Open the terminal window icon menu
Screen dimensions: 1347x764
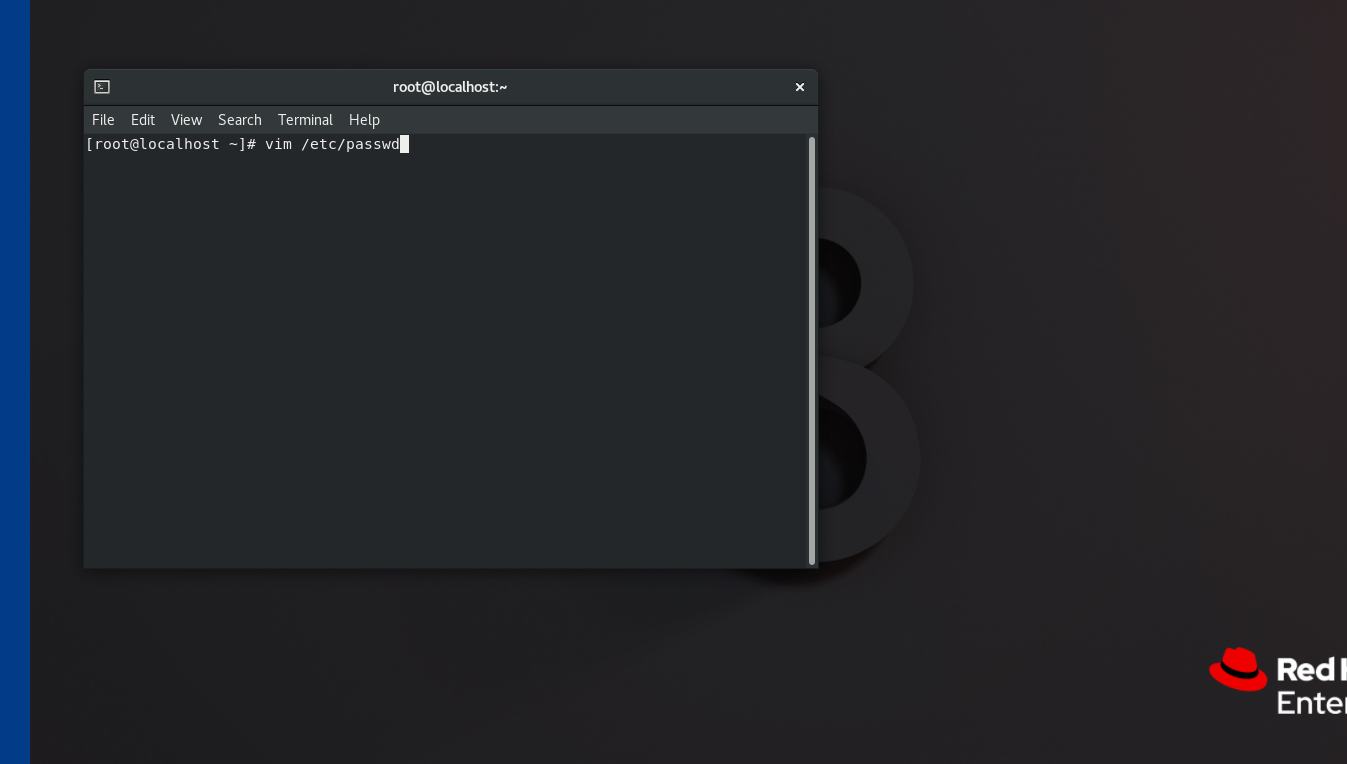(x=102, y=87)
